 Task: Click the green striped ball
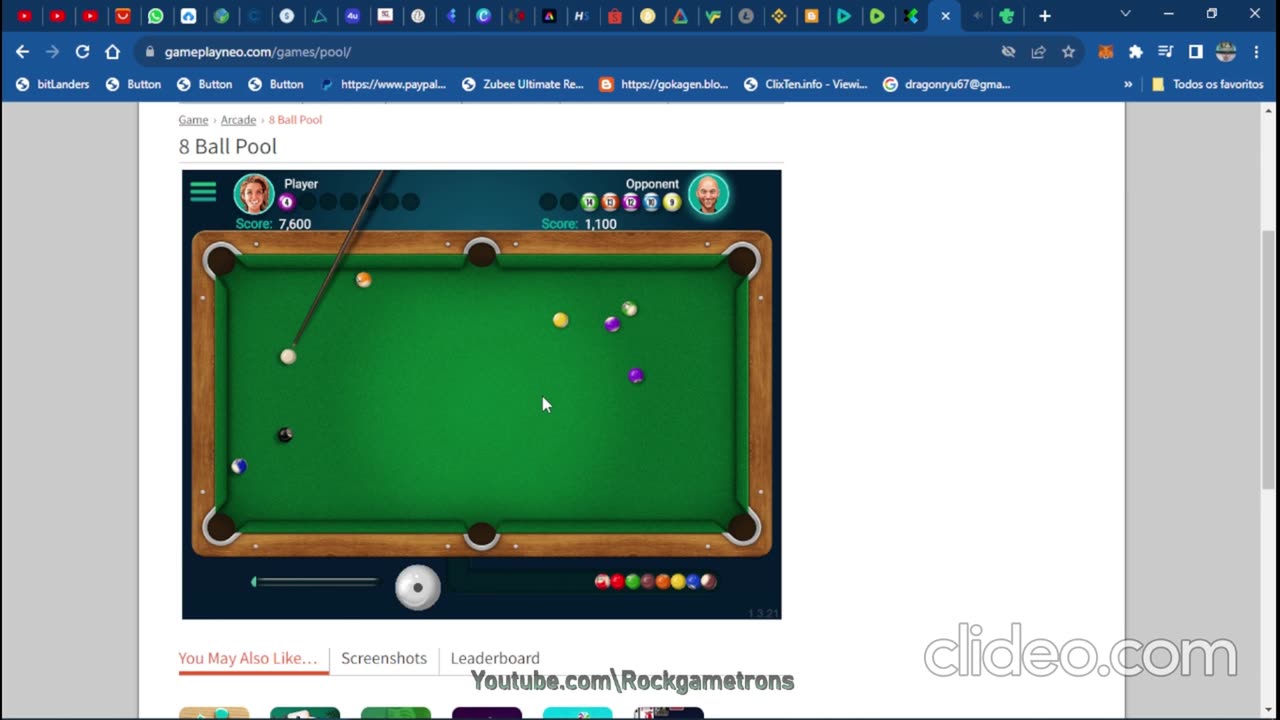click(629, 309)
